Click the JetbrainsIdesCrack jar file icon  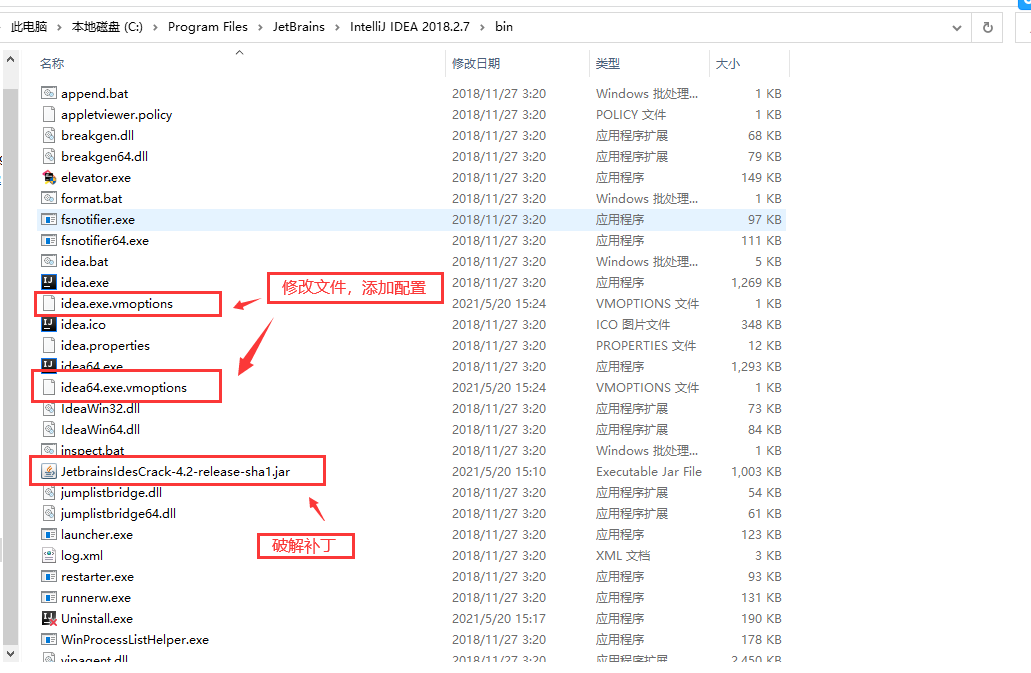(49, 471)
